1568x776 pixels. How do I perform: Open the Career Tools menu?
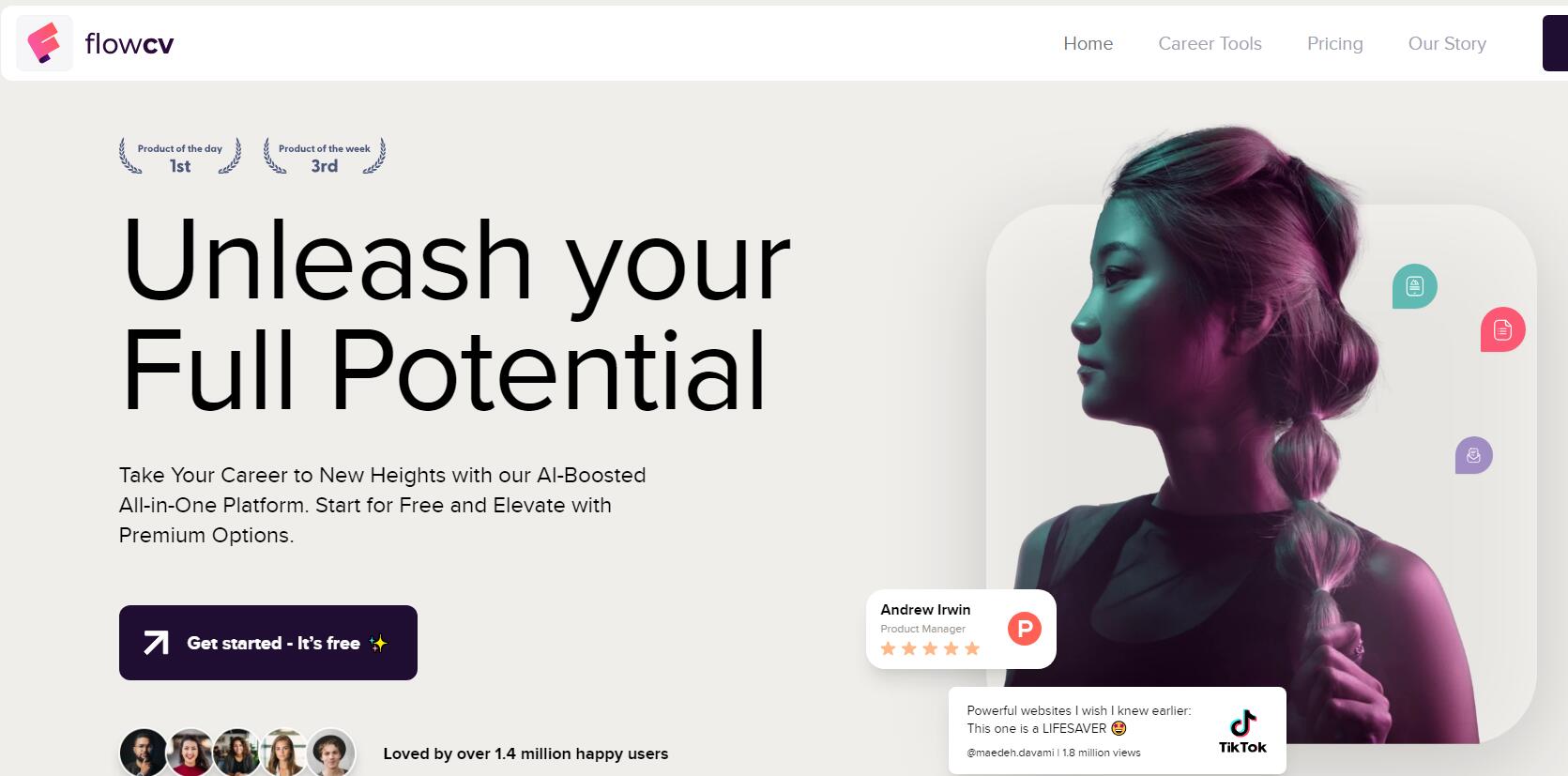pos(1210,43)
